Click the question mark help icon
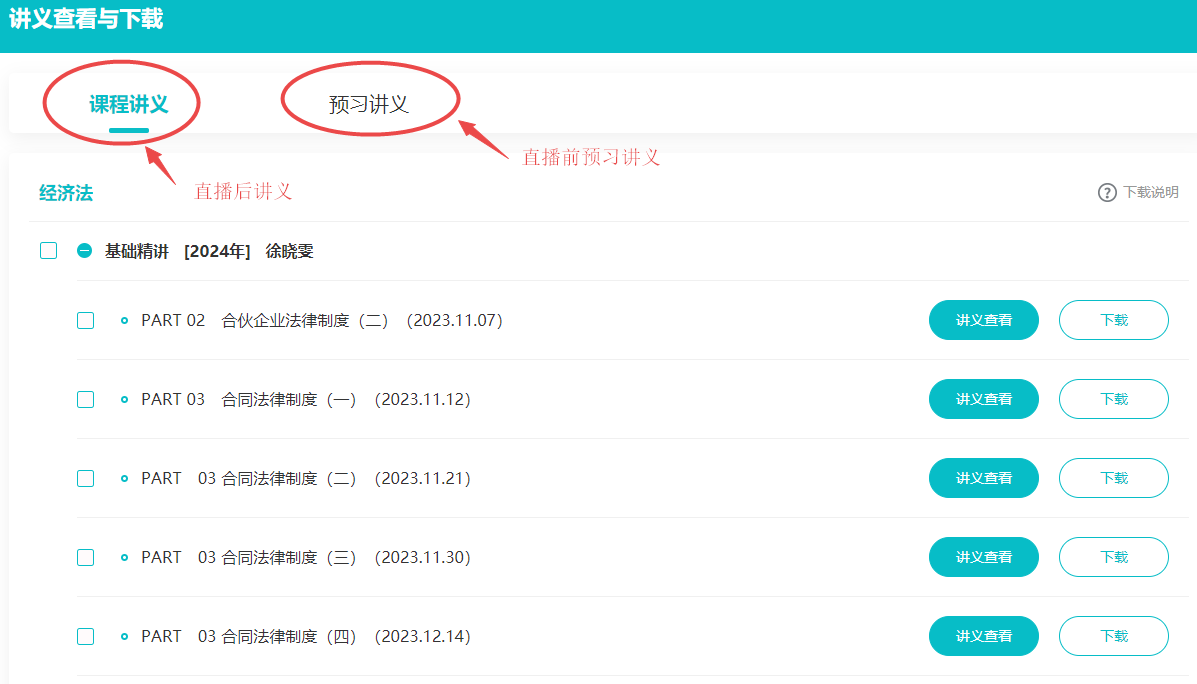1197x684 pixels. click(x=1107, y=193)
